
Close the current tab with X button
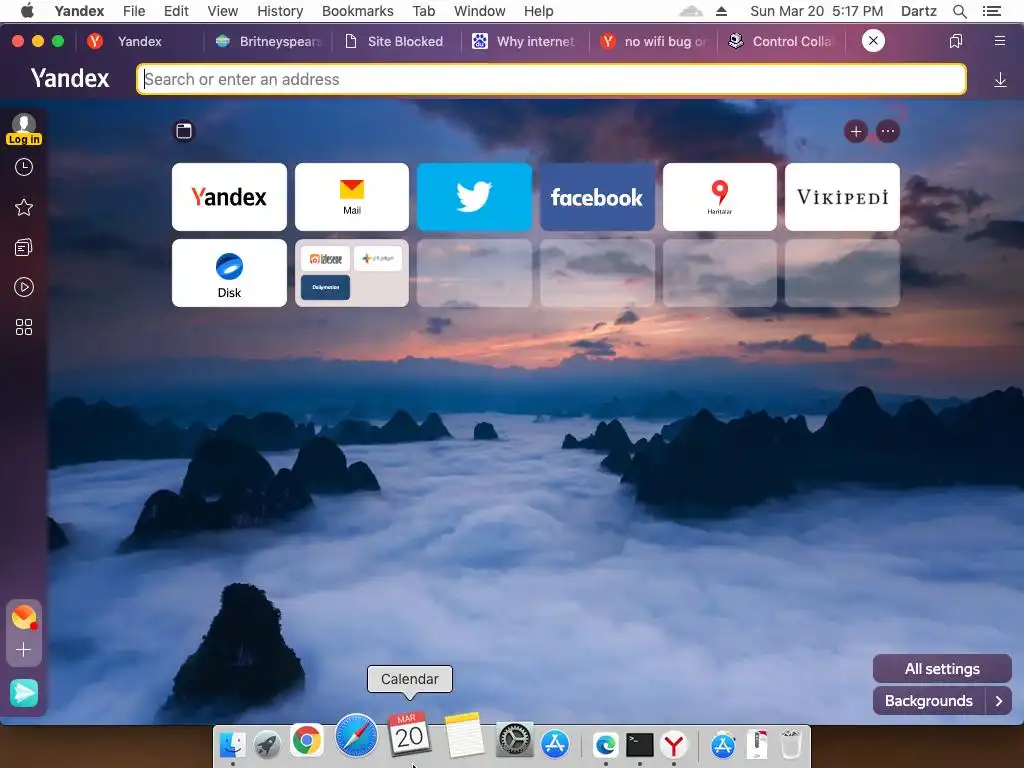[x=873, y=40]
